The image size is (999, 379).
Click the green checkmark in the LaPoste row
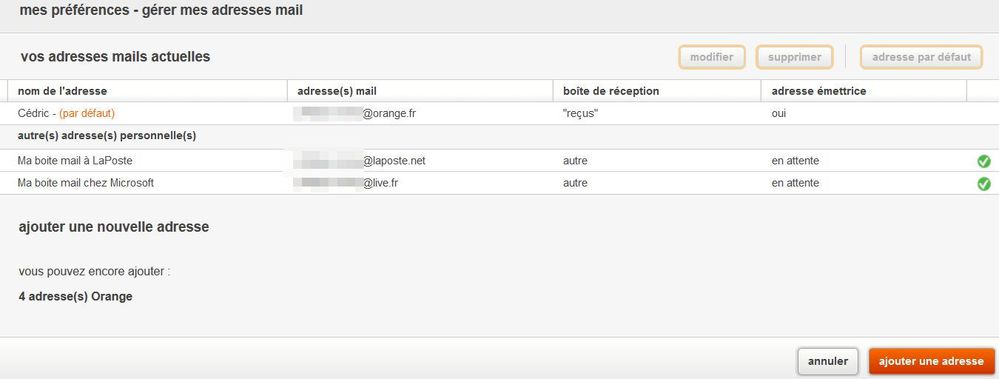984,161
